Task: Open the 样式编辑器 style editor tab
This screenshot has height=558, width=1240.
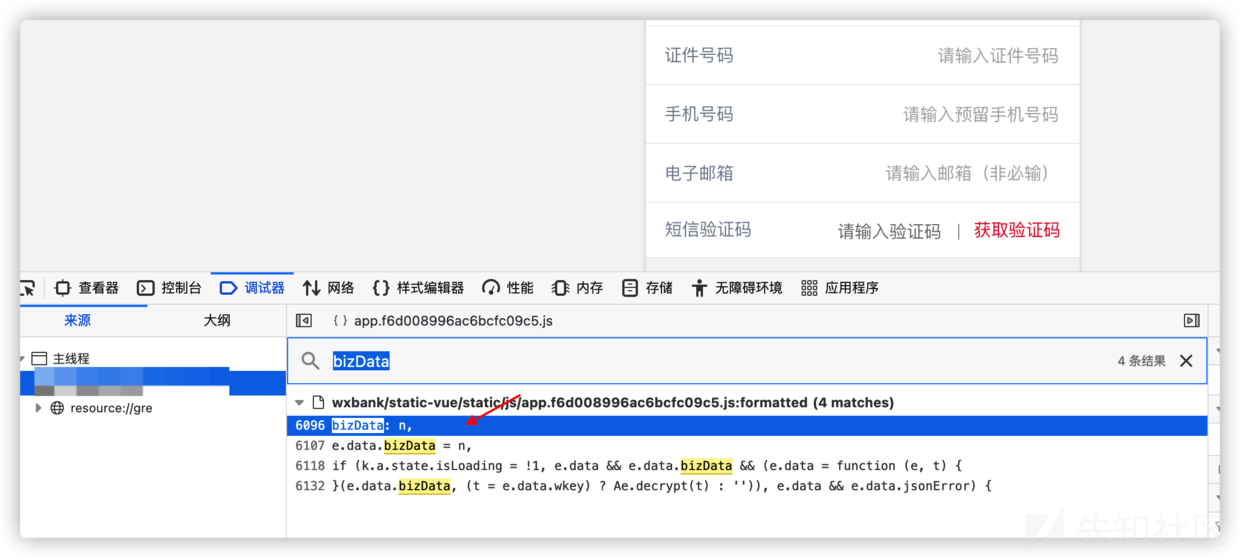Action: click(418, 288)
